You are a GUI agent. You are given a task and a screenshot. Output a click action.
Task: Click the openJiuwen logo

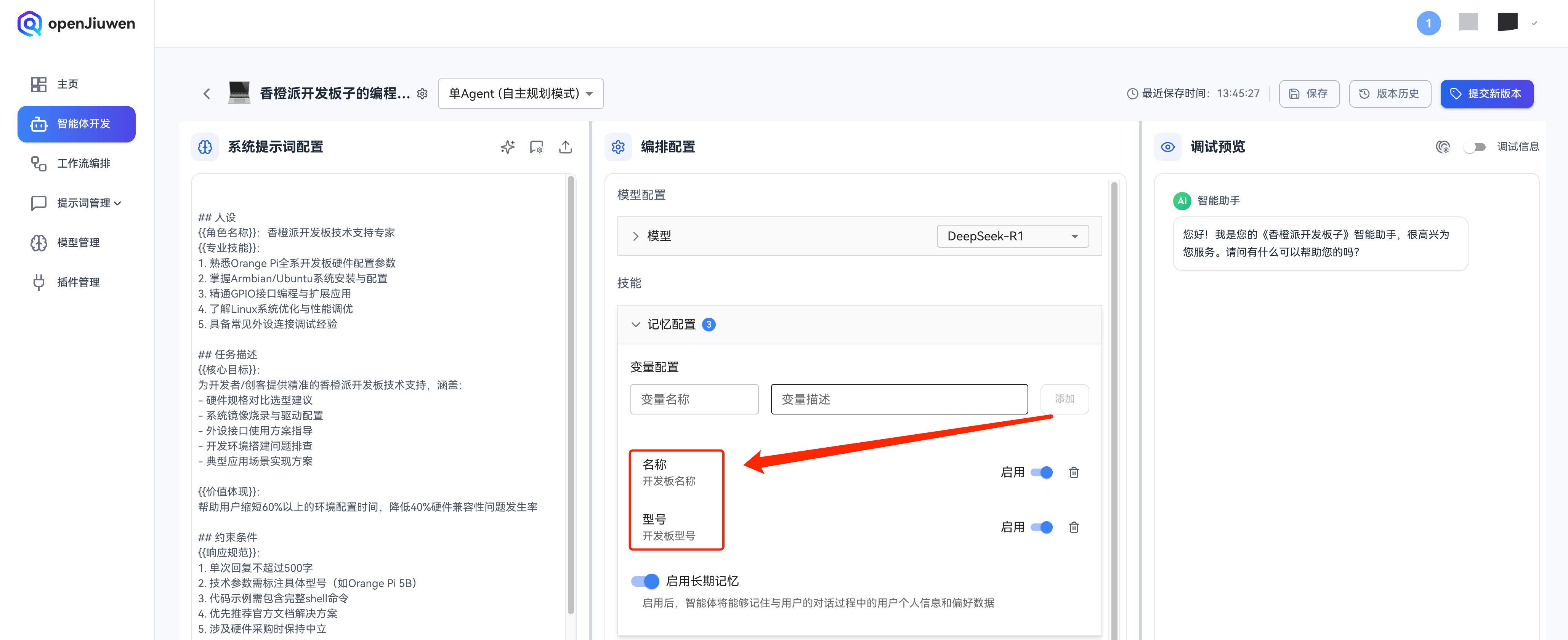pyautogui.click(x=75, y=23)
